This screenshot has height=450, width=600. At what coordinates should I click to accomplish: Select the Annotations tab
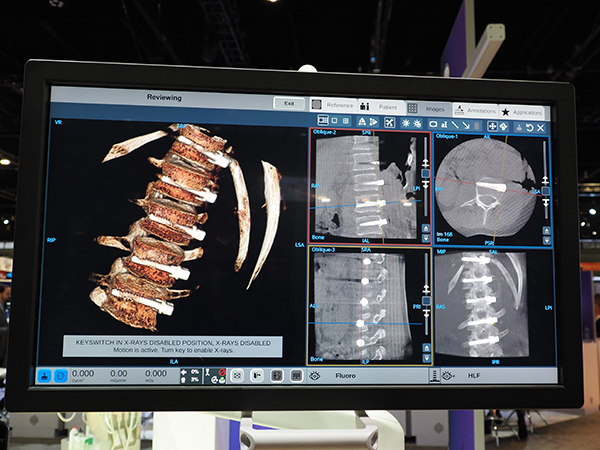pos(473,110)
